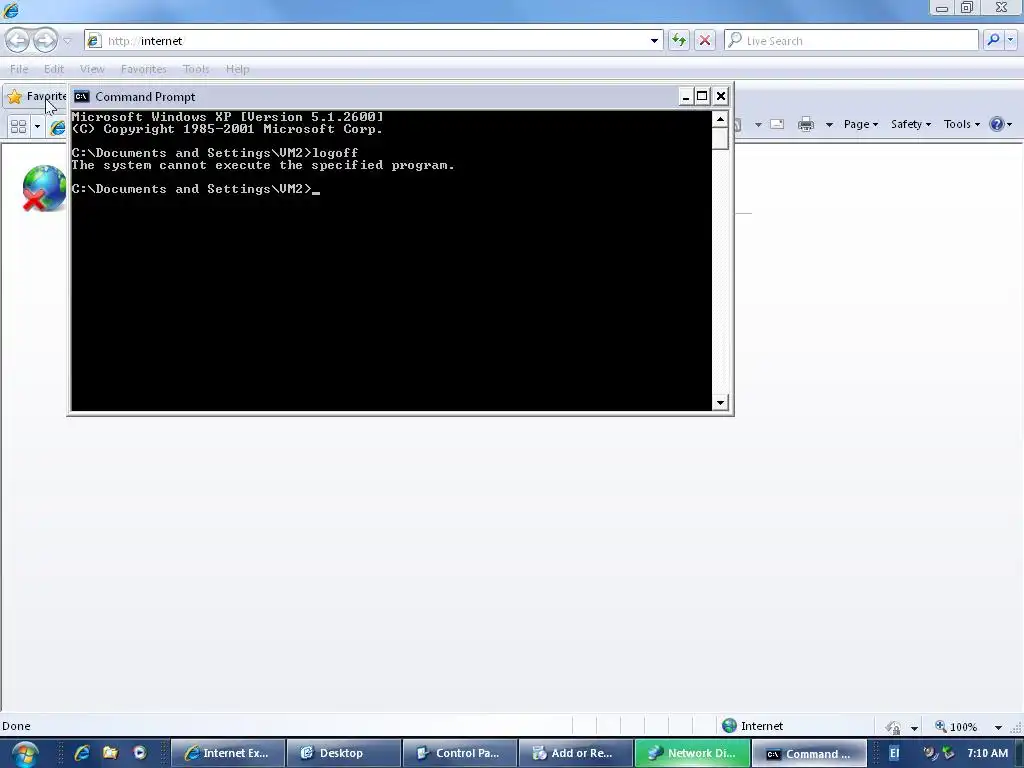
Task: Click the 100% zoom level button
Action: pyautogui.click(x=956, y=726)
